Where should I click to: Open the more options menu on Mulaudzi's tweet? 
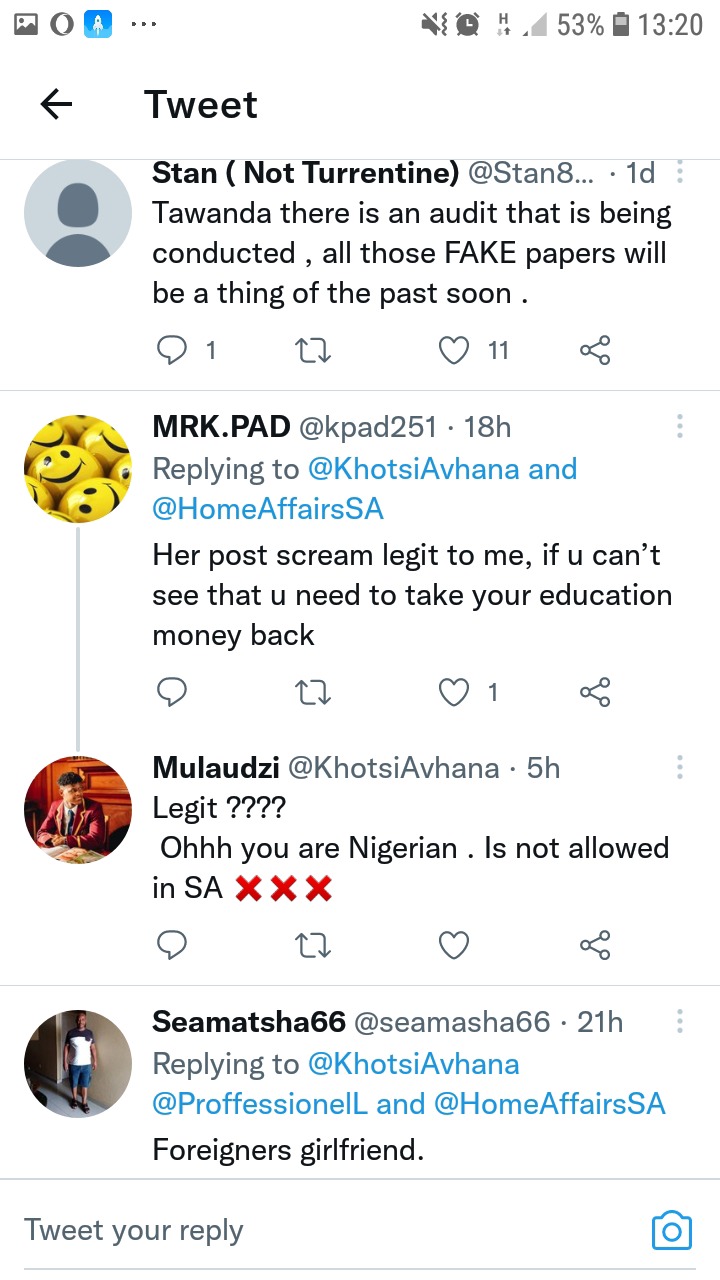pos(680,767)
